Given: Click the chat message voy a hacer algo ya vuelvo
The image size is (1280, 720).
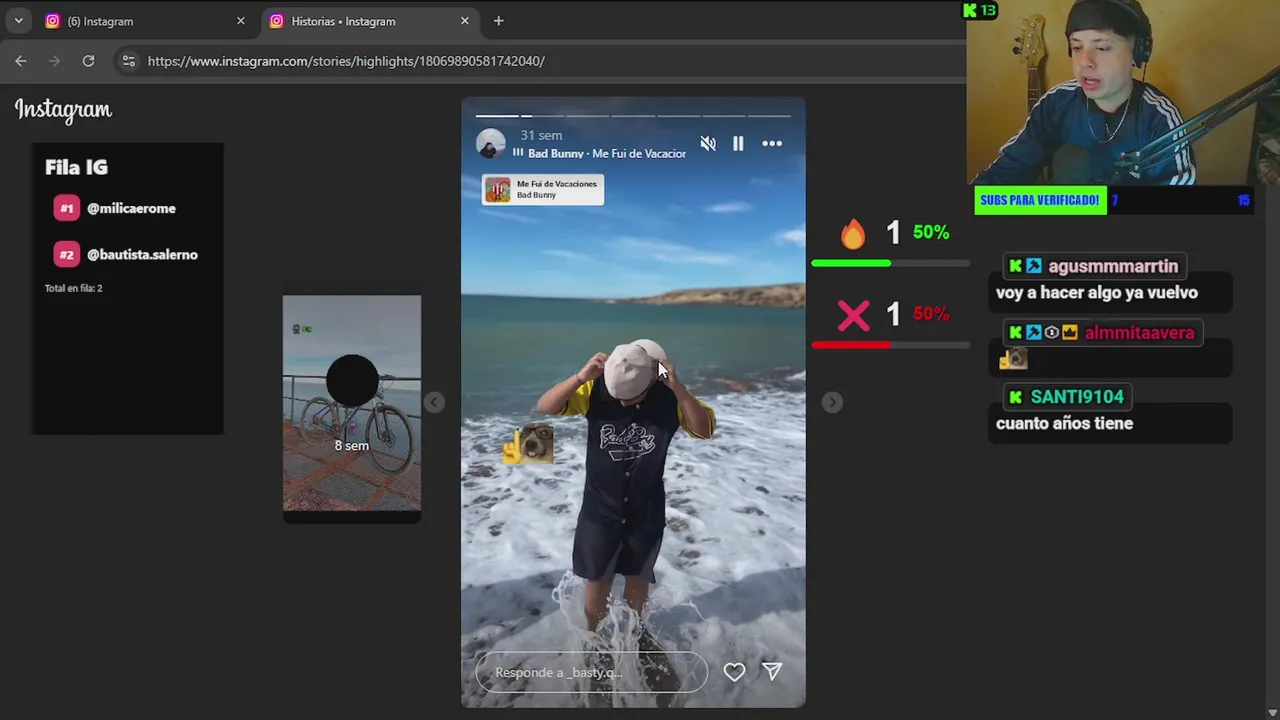Looking at the screenshot, I should [1097, 293].
